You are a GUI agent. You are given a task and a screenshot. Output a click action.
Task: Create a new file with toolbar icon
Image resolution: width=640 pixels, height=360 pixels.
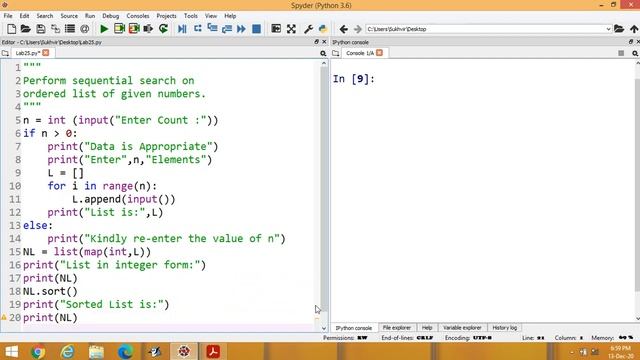click(11, 29)
